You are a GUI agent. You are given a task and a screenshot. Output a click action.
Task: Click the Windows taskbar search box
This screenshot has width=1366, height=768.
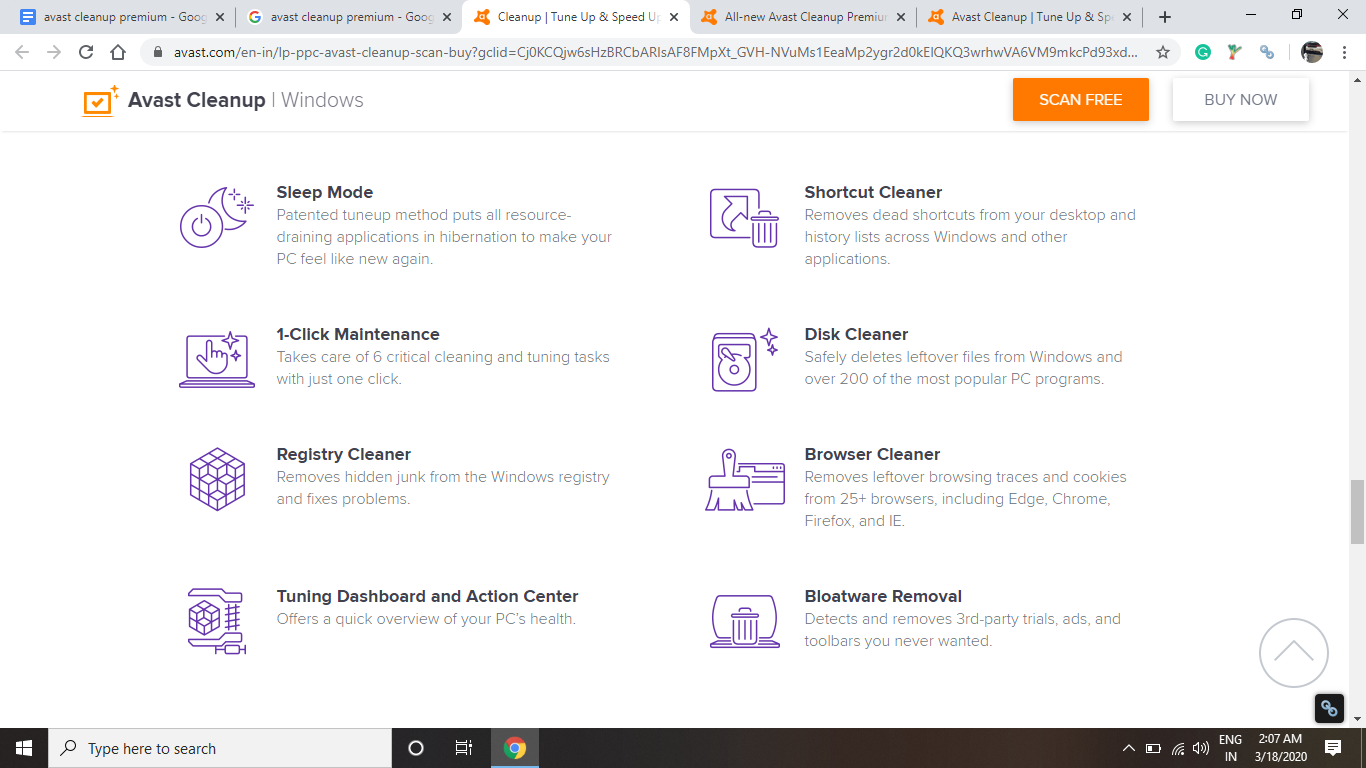click(220, 748)
